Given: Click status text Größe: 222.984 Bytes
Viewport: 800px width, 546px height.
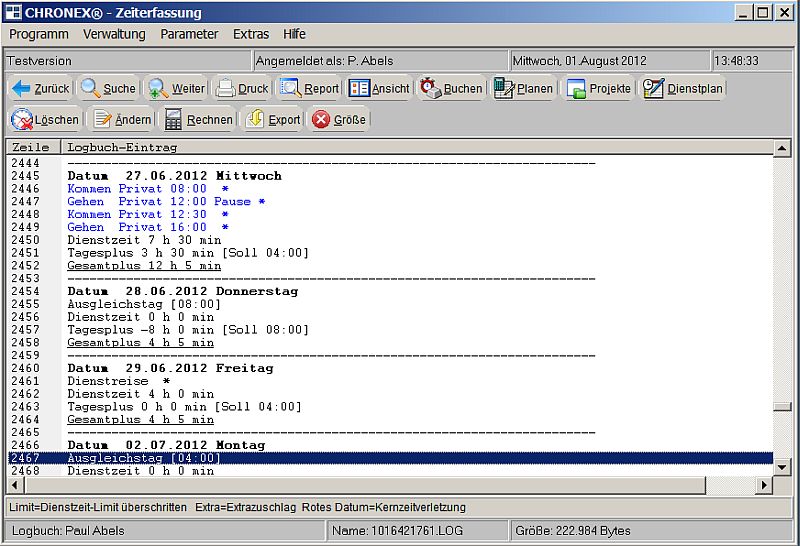Looking at the screenshot, I should point(572,531).
